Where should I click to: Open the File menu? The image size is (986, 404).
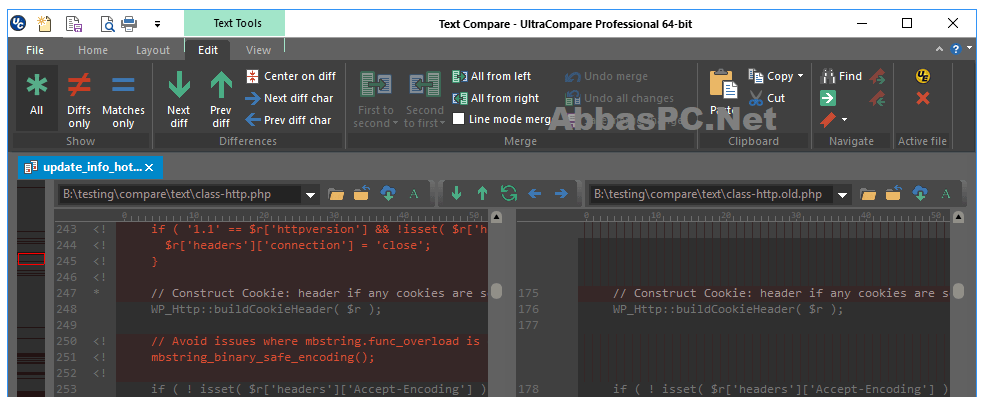[35, 50]
